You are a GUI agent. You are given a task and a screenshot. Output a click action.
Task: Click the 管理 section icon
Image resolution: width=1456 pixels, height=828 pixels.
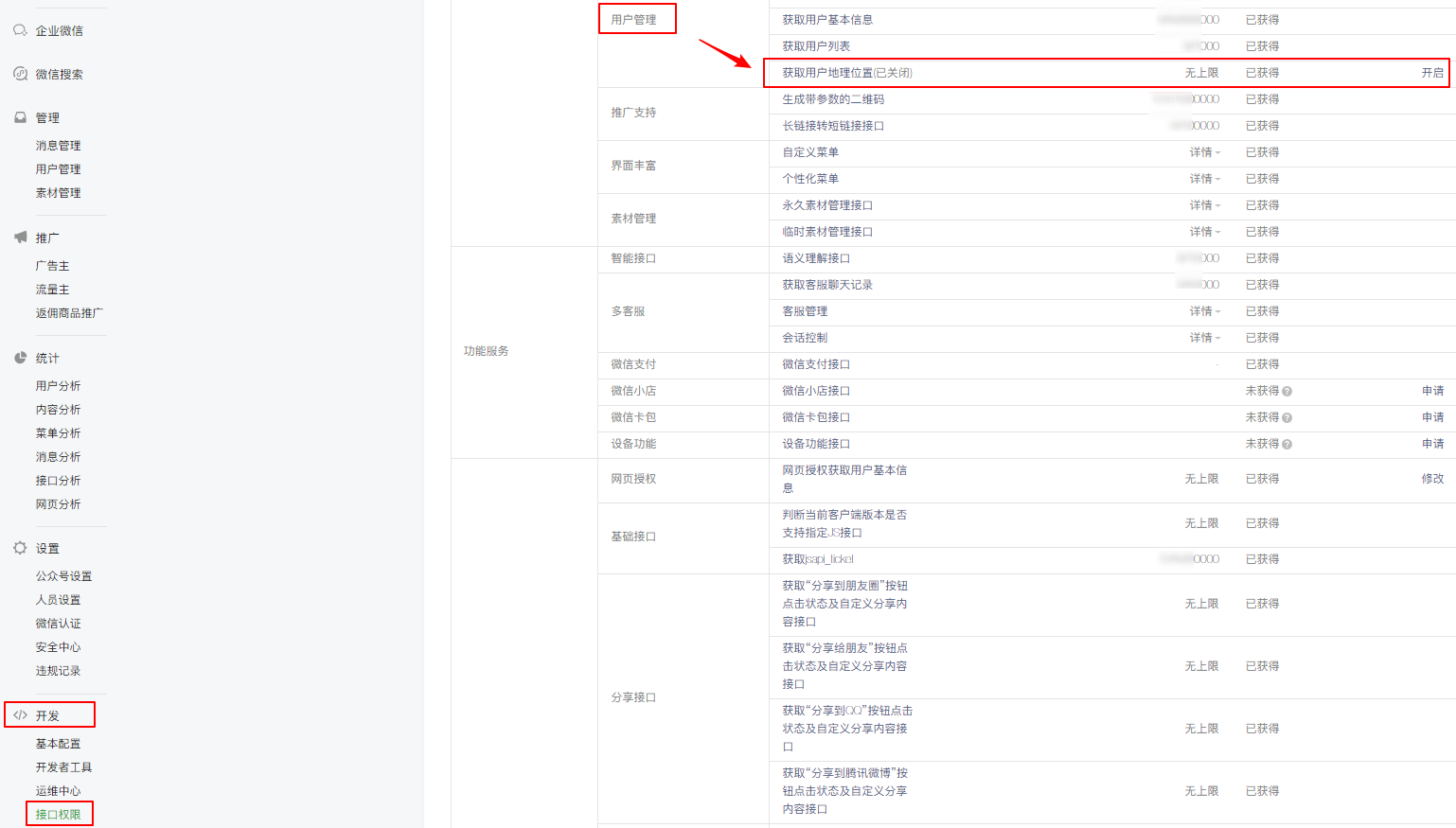[21, 117]
